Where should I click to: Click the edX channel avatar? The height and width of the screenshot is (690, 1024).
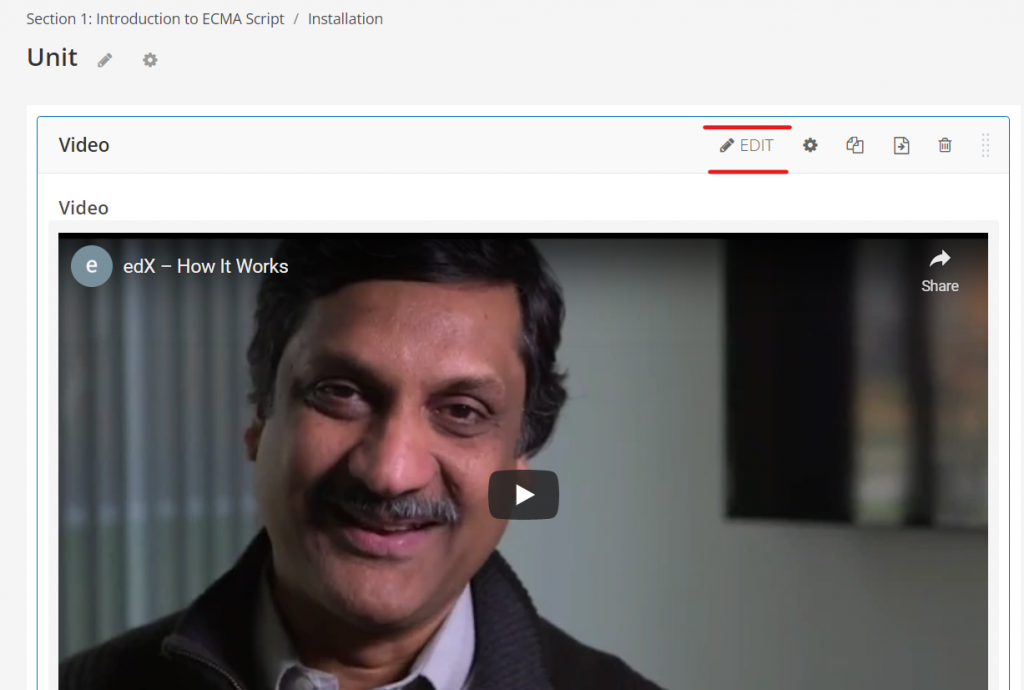91,266
